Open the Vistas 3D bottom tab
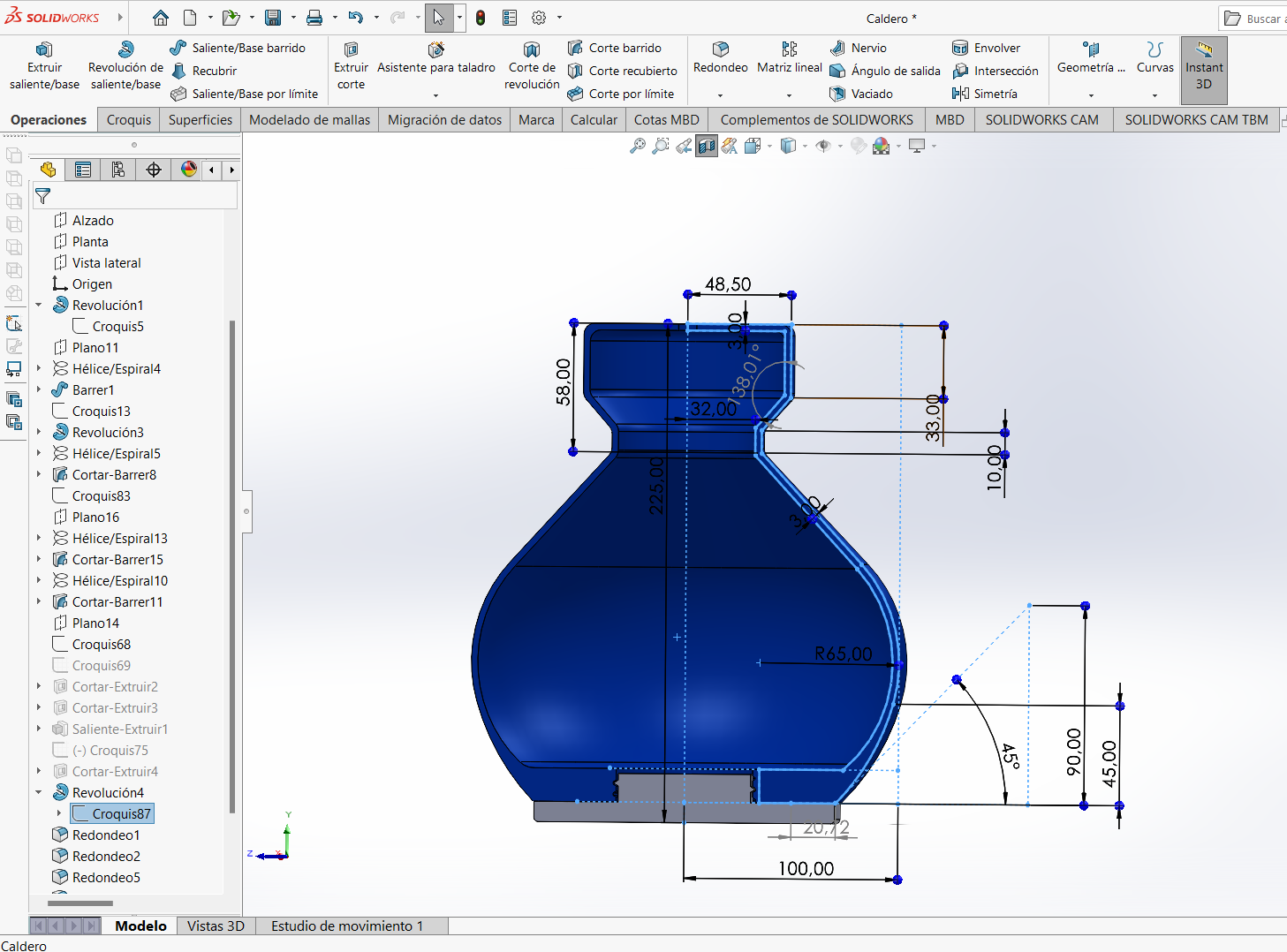This screenshot has width=1287, height=952. click(x=216, y=926)
